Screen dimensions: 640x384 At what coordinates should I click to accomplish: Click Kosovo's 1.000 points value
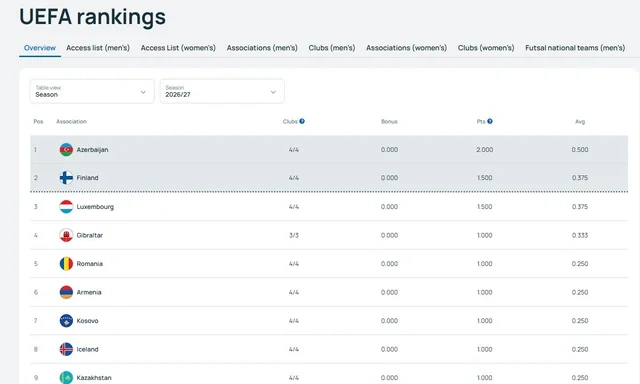[x=484, y=321]
